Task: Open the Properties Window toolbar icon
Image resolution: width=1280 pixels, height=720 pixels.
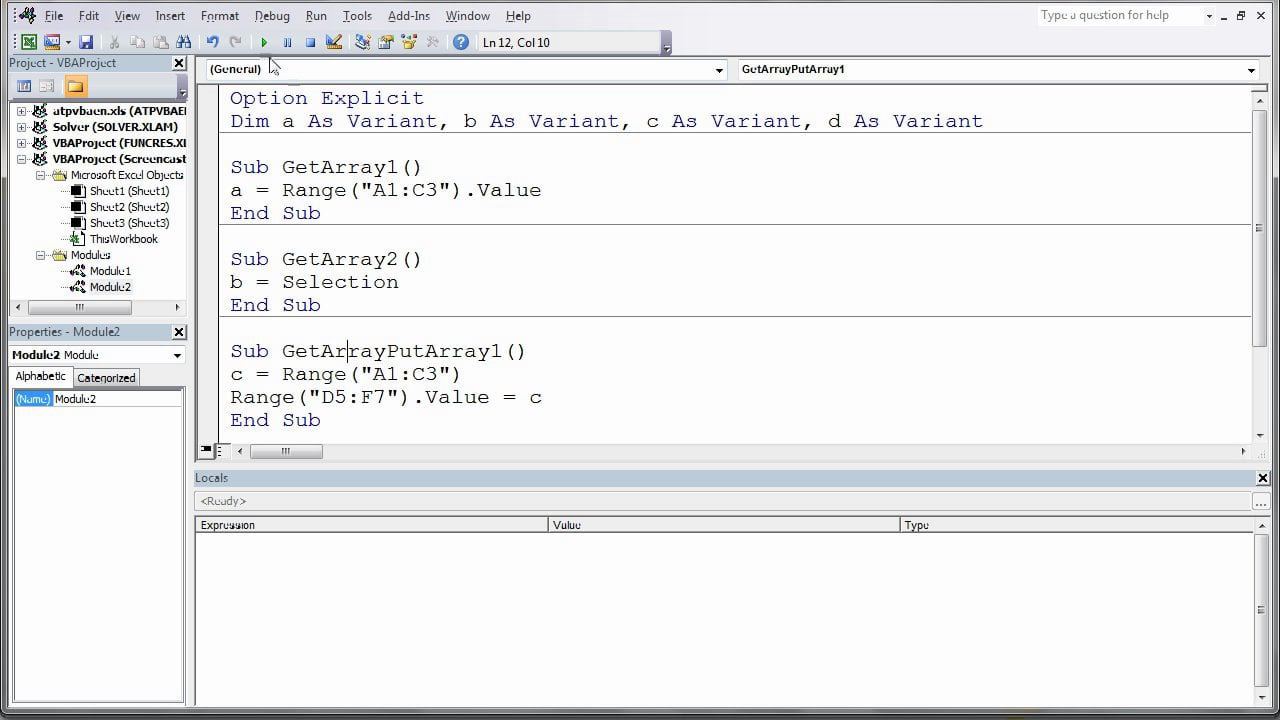Action: coord(385,42)
